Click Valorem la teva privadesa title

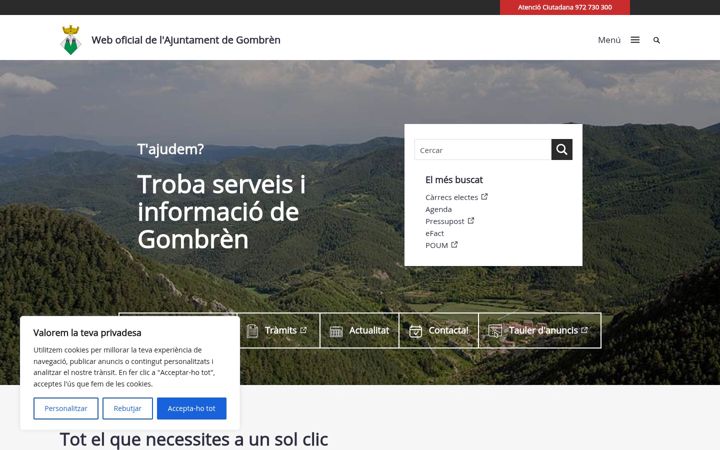[x=87, y=332]
